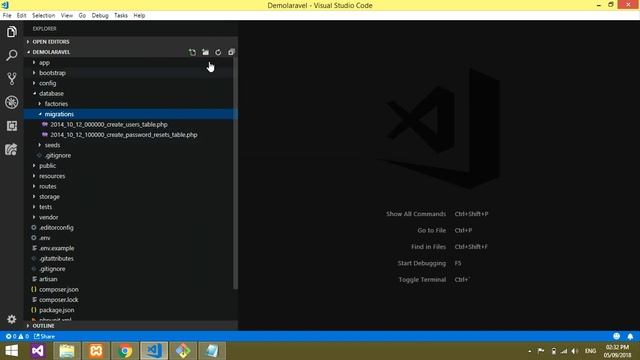Open XAMPP from the taskbar
This screenshot has height=360, width=640.
96,351
